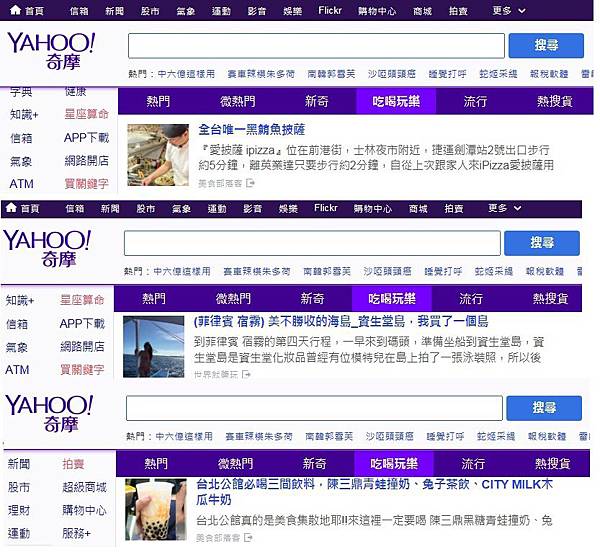This screenshot has height=552, width=600.
Task: Open the 世界趴趴玩 source link
Action: (216, 374)
